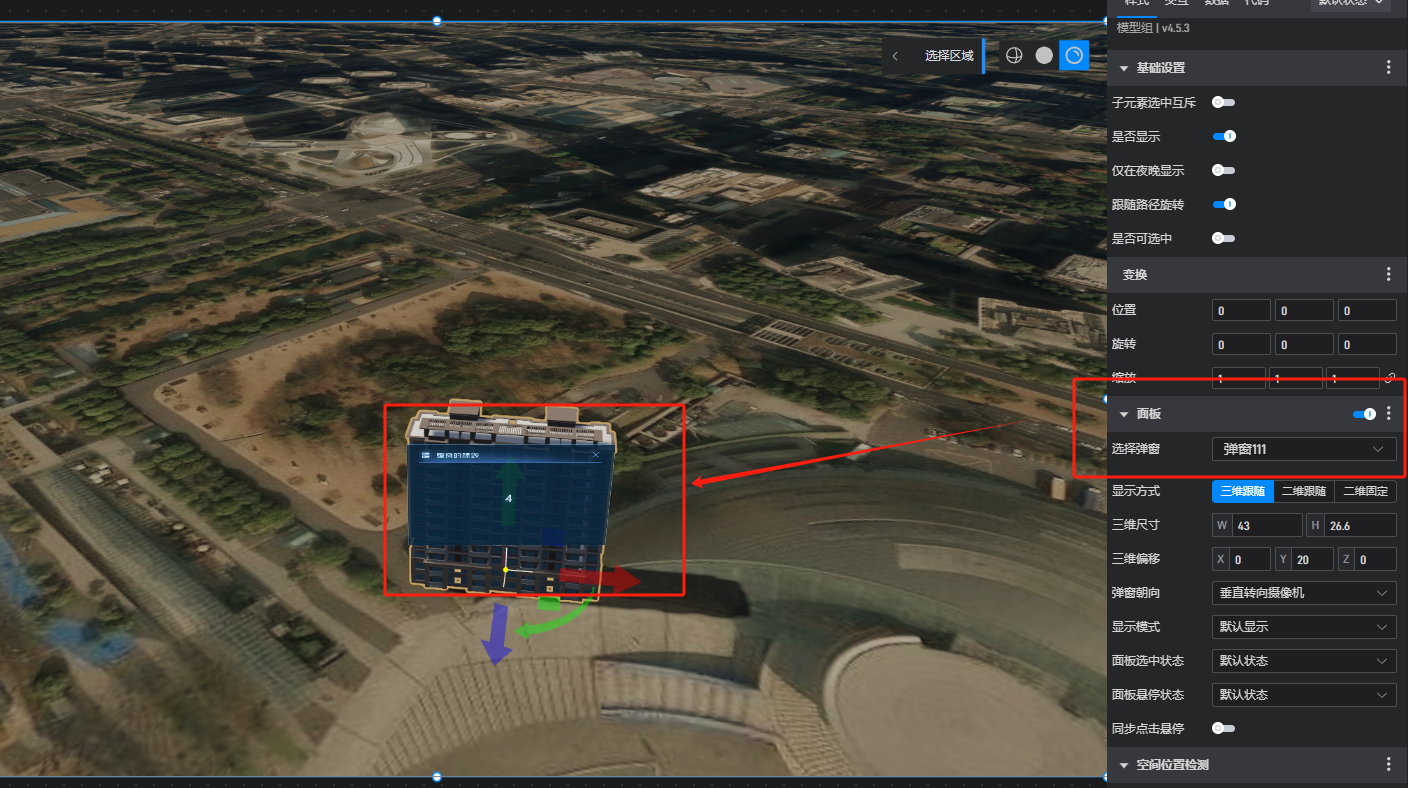This screenshot has width=1408, height=788.
Task: Click the 三维偏移 X input field
Action: point(1241,559)
